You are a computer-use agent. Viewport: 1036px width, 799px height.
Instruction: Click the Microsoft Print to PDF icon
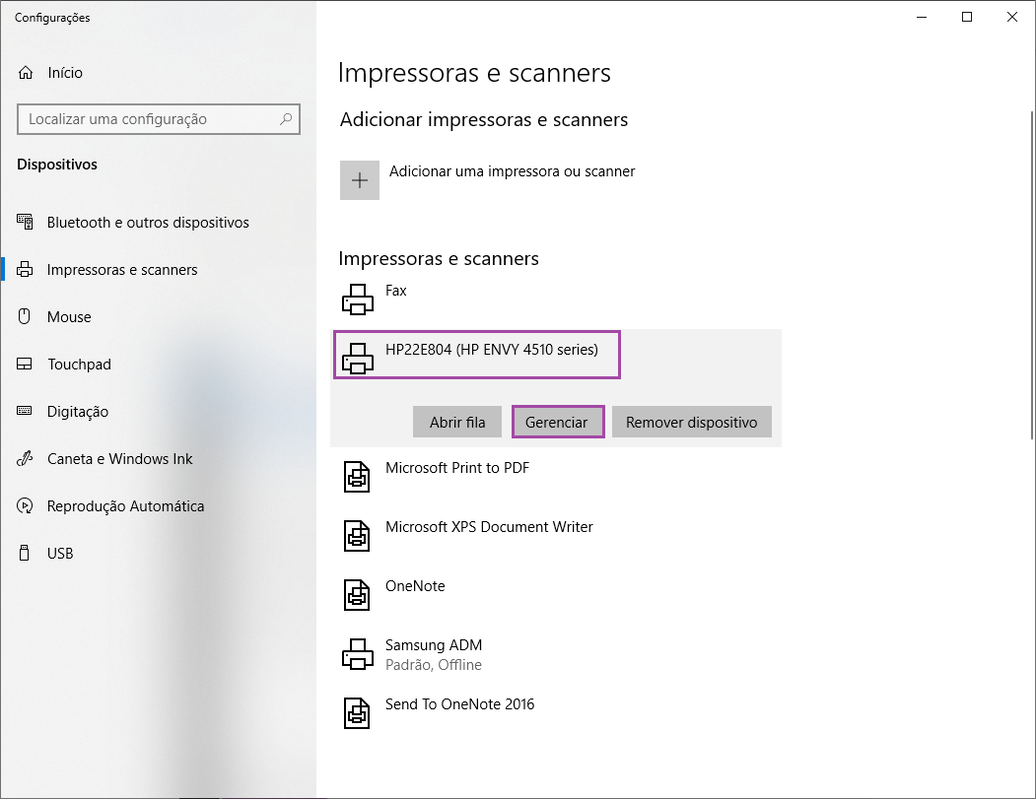click(357, 476)
